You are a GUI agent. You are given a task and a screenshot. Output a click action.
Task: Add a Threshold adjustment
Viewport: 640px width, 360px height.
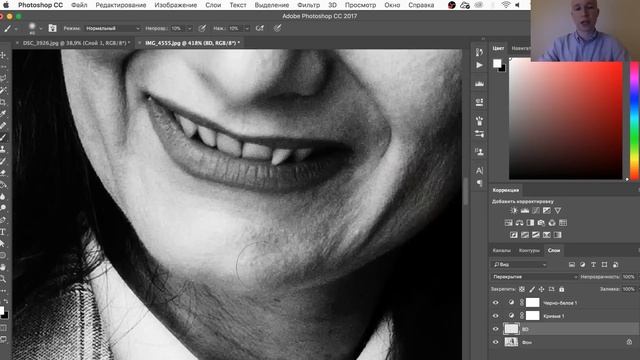pyautogui.click(x=536, y=235)
